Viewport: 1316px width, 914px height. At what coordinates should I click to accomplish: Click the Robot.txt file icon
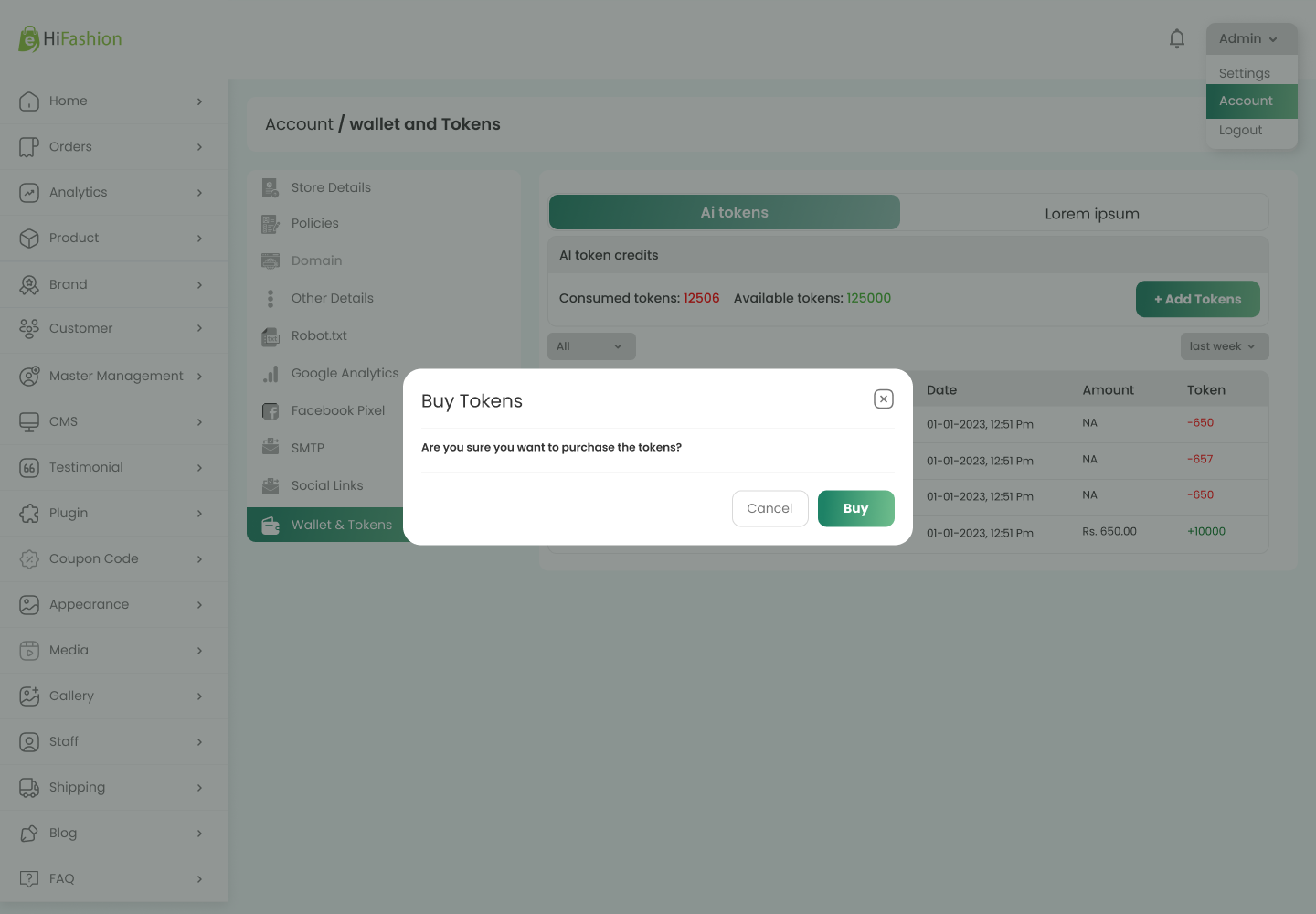tap(271, 335)
